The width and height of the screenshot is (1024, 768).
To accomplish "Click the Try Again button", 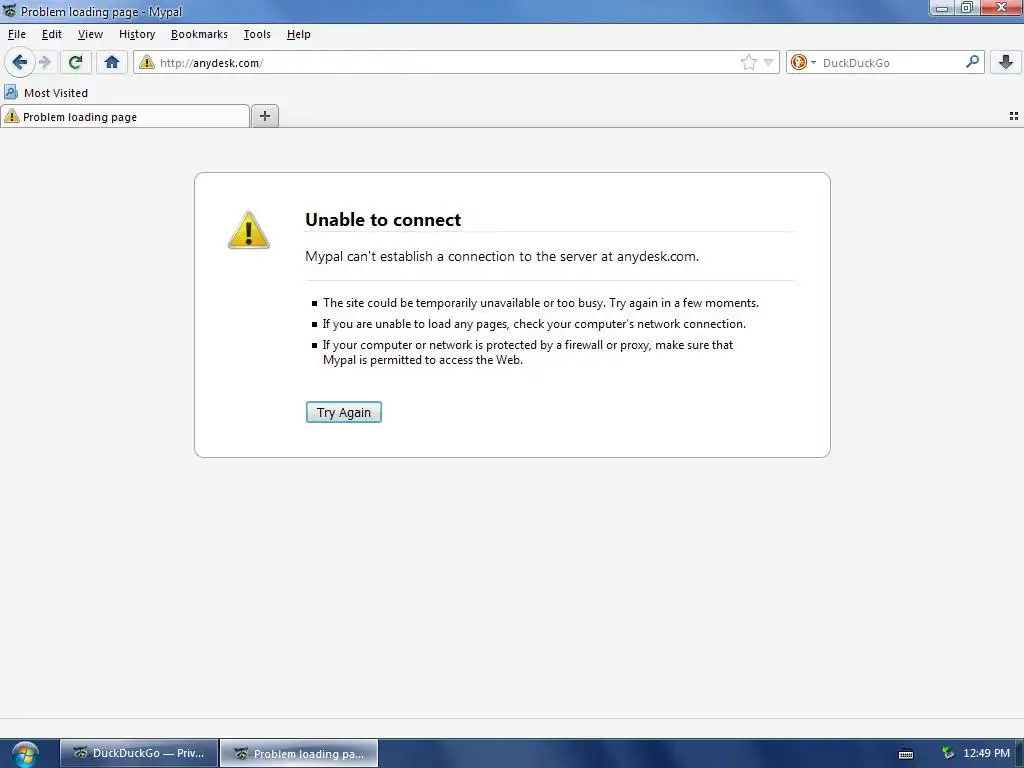I will 344,412.
